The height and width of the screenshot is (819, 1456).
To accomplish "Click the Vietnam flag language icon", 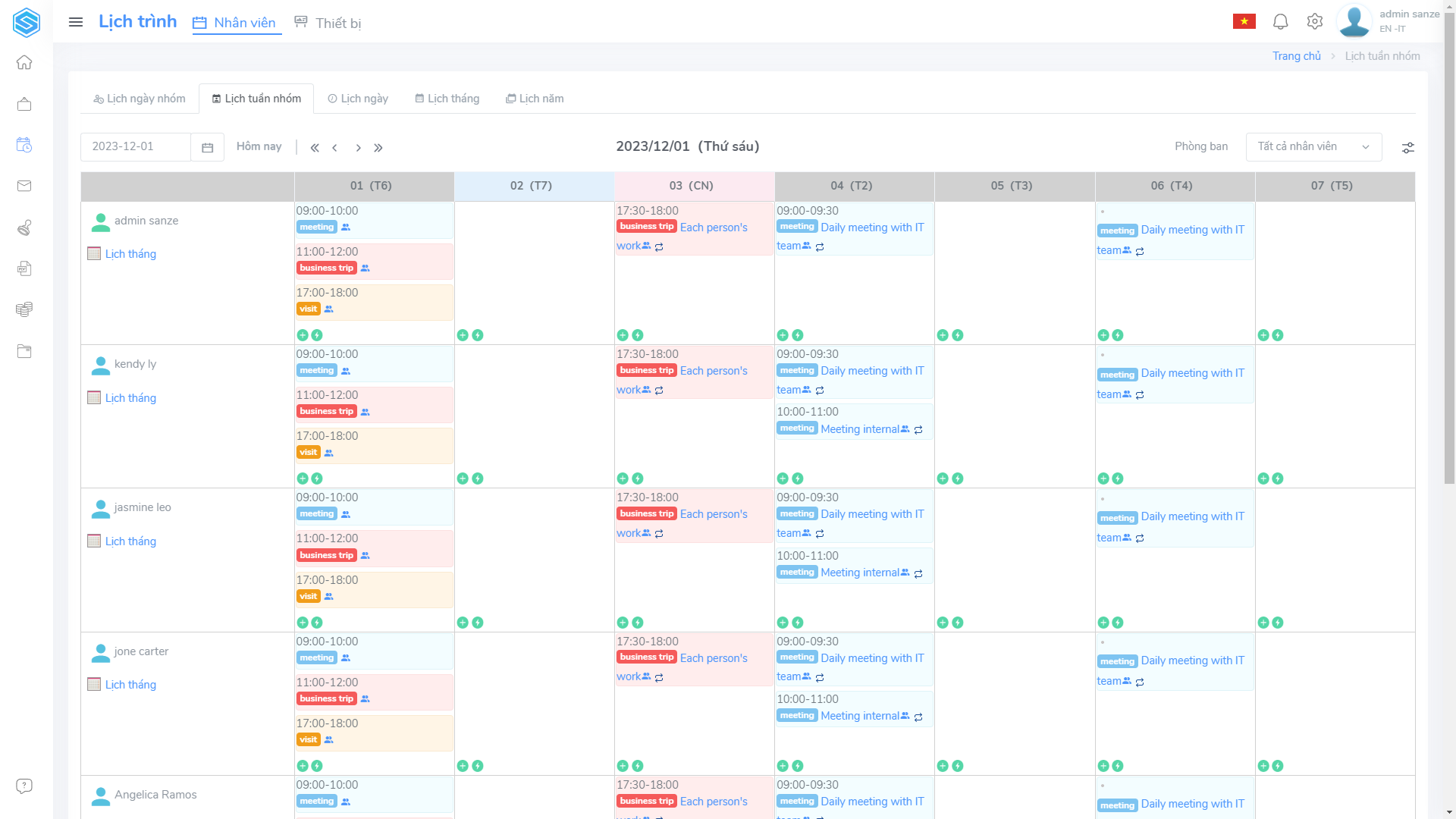I will click(x=1244, y=21).
